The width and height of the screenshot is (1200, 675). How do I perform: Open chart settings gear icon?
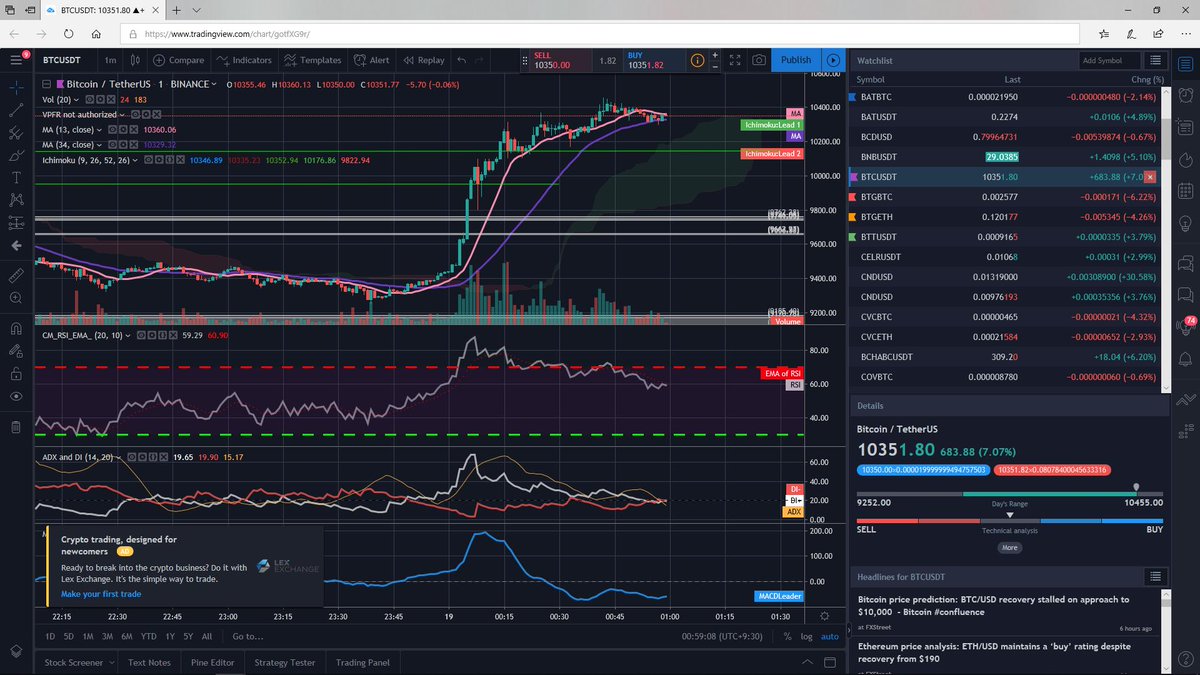click(x=824, y=617)
